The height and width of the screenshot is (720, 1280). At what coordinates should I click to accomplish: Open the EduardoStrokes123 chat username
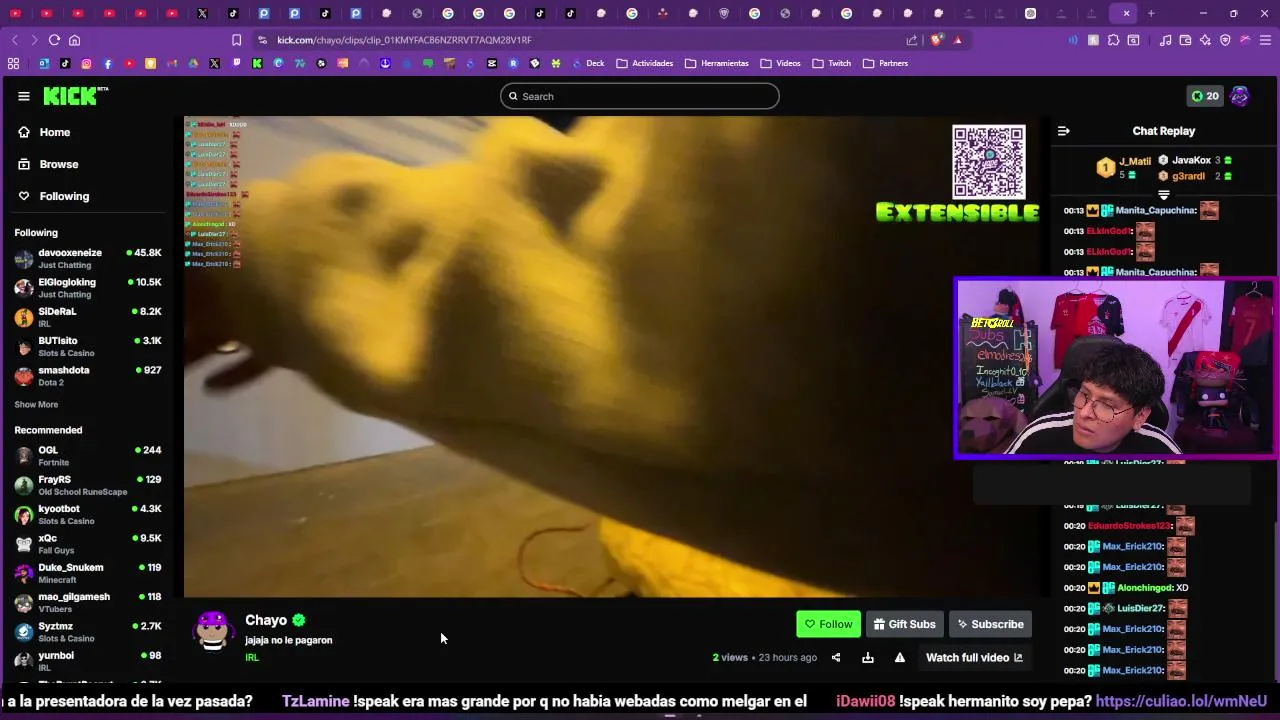tap(1129, 526)
